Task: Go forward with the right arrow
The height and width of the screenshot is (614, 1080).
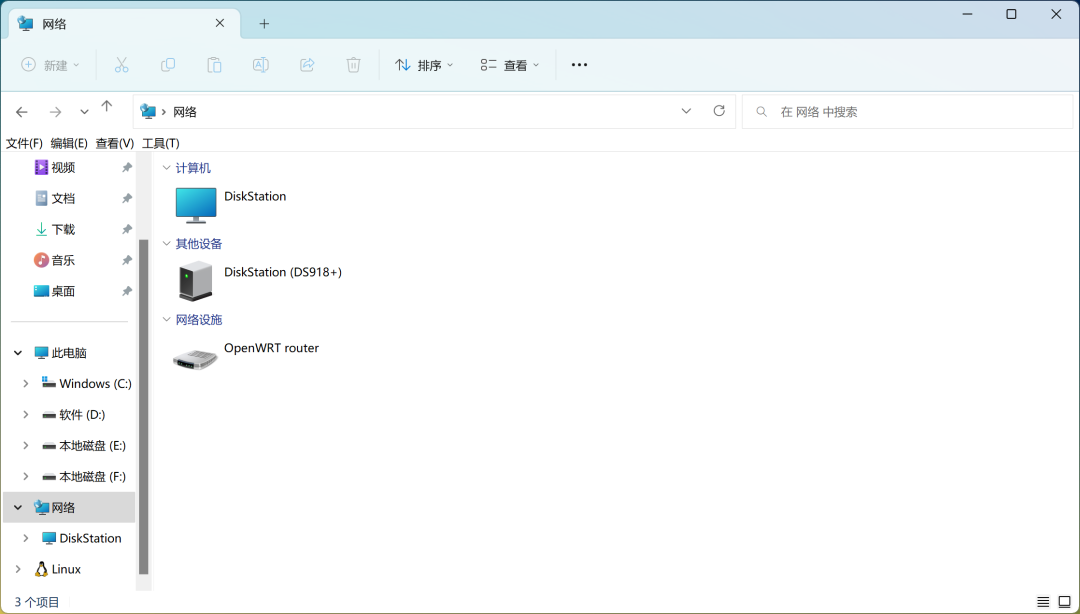Action: coord(55,112)
